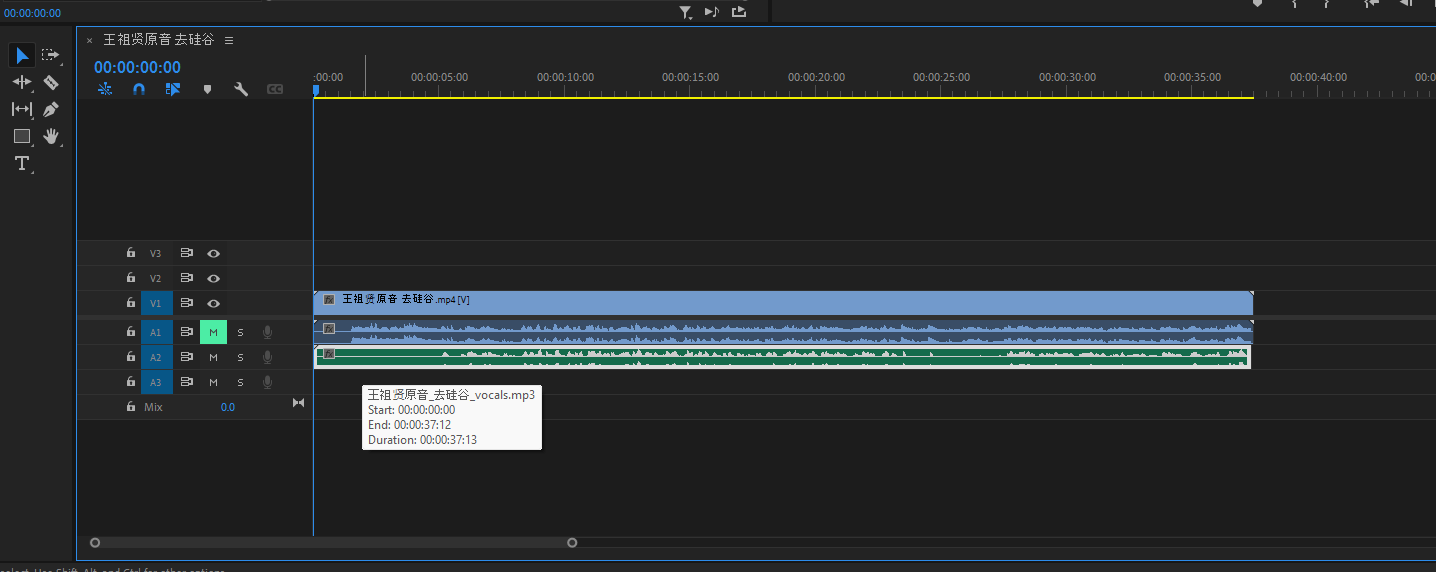Toggle A1 track targeting

click(x=157, y=332)
